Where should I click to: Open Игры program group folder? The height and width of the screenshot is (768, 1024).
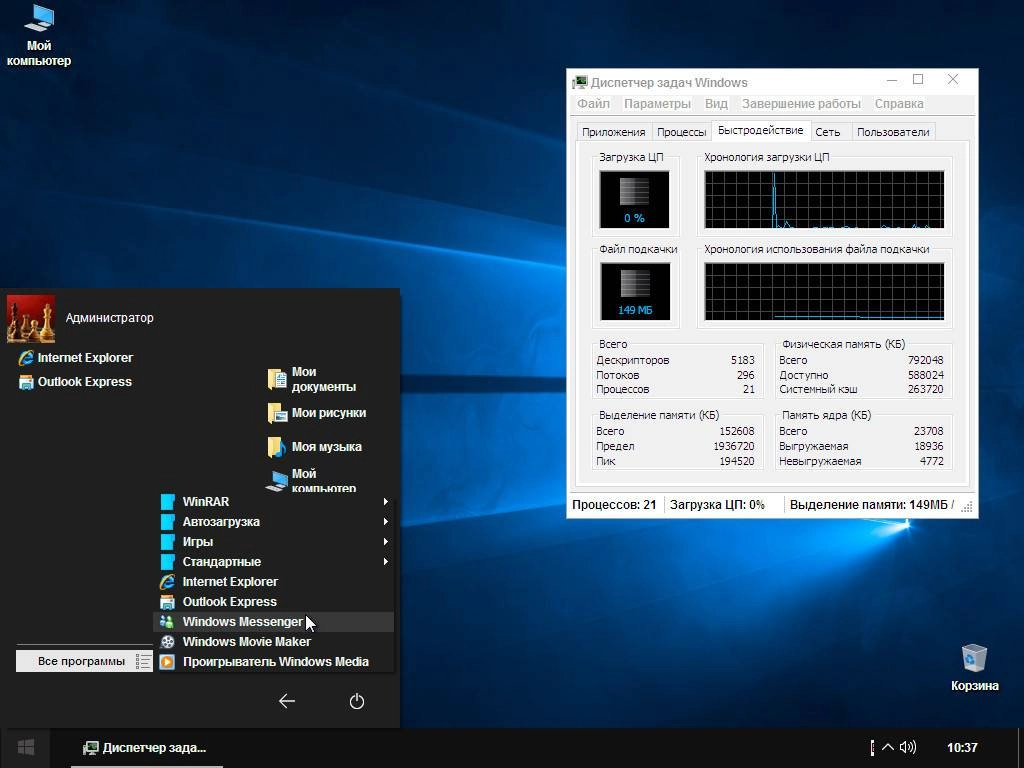(x=274, y=541)
